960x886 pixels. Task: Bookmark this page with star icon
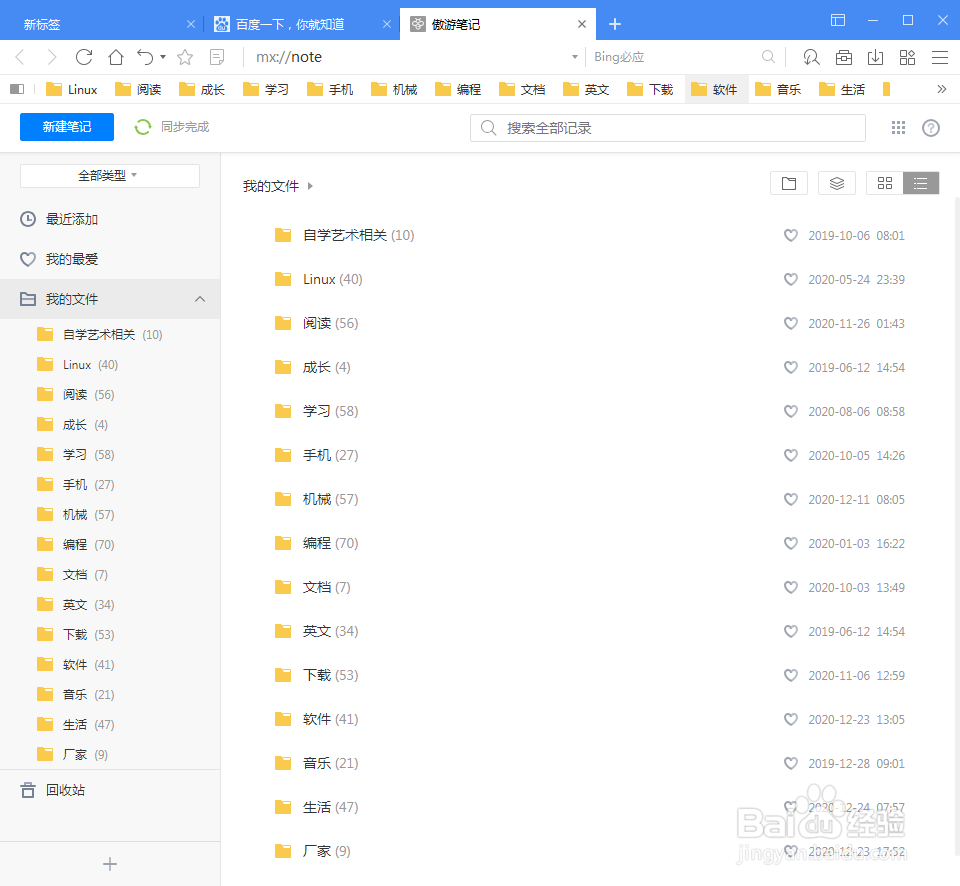click(x=185, y=58)
